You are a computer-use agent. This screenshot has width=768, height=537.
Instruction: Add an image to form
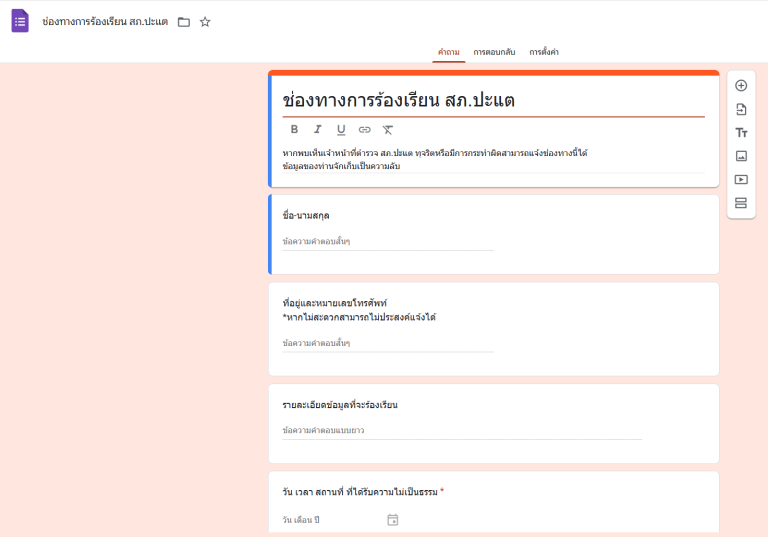coord(741,156)
